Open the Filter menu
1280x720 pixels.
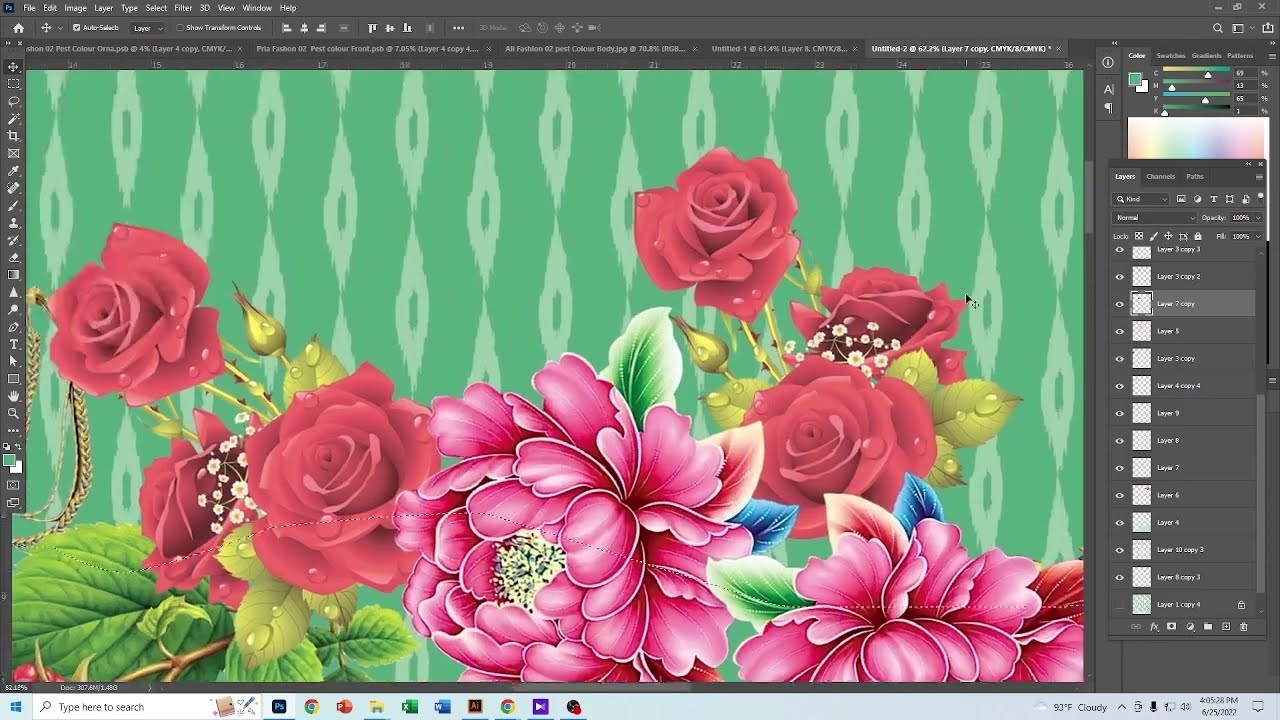183,8
